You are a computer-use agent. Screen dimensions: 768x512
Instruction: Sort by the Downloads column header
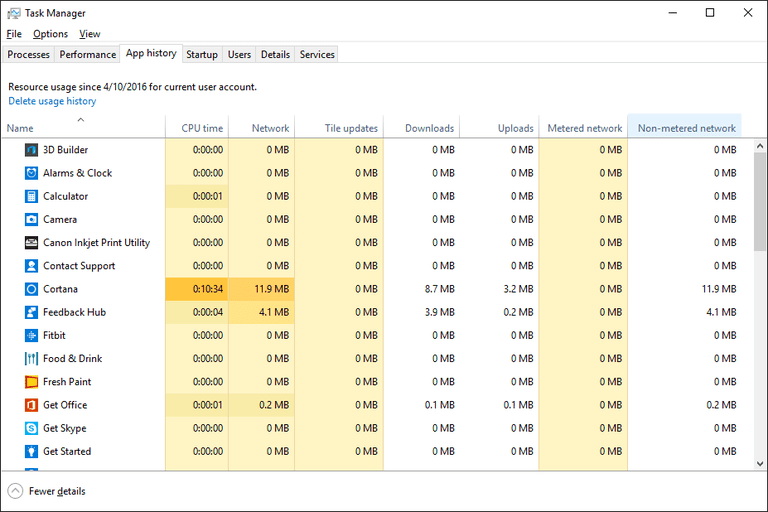(422, 126)
